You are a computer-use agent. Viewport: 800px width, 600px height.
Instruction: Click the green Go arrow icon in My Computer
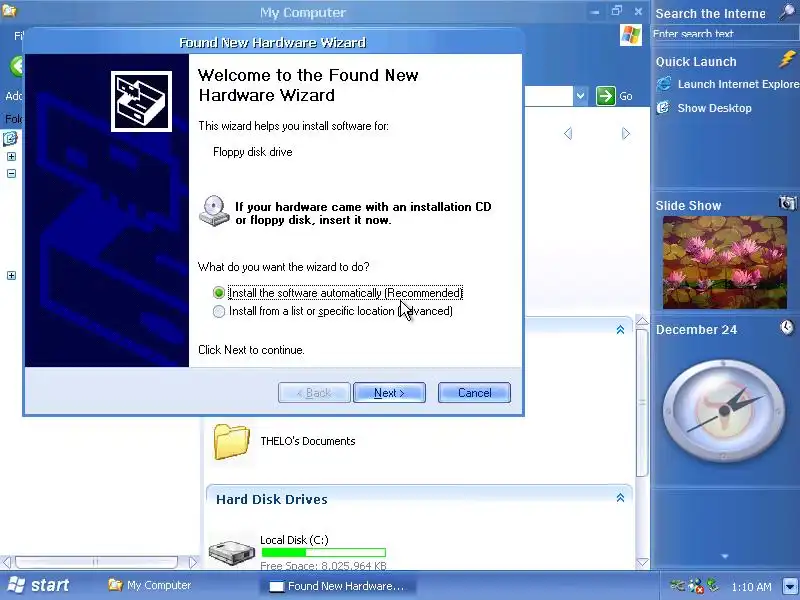click(606, 96)
